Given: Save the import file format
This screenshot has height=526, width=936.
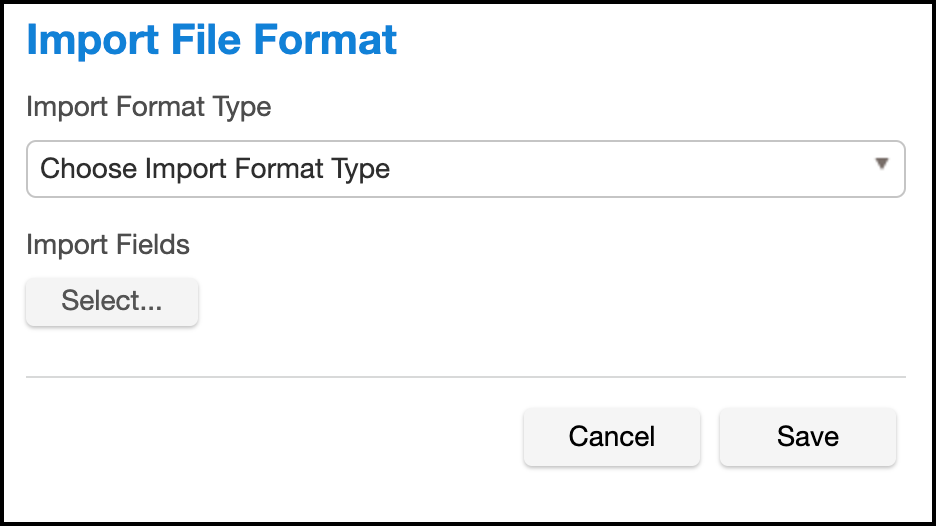Looking at the screenshot, I should pos(807,437).
